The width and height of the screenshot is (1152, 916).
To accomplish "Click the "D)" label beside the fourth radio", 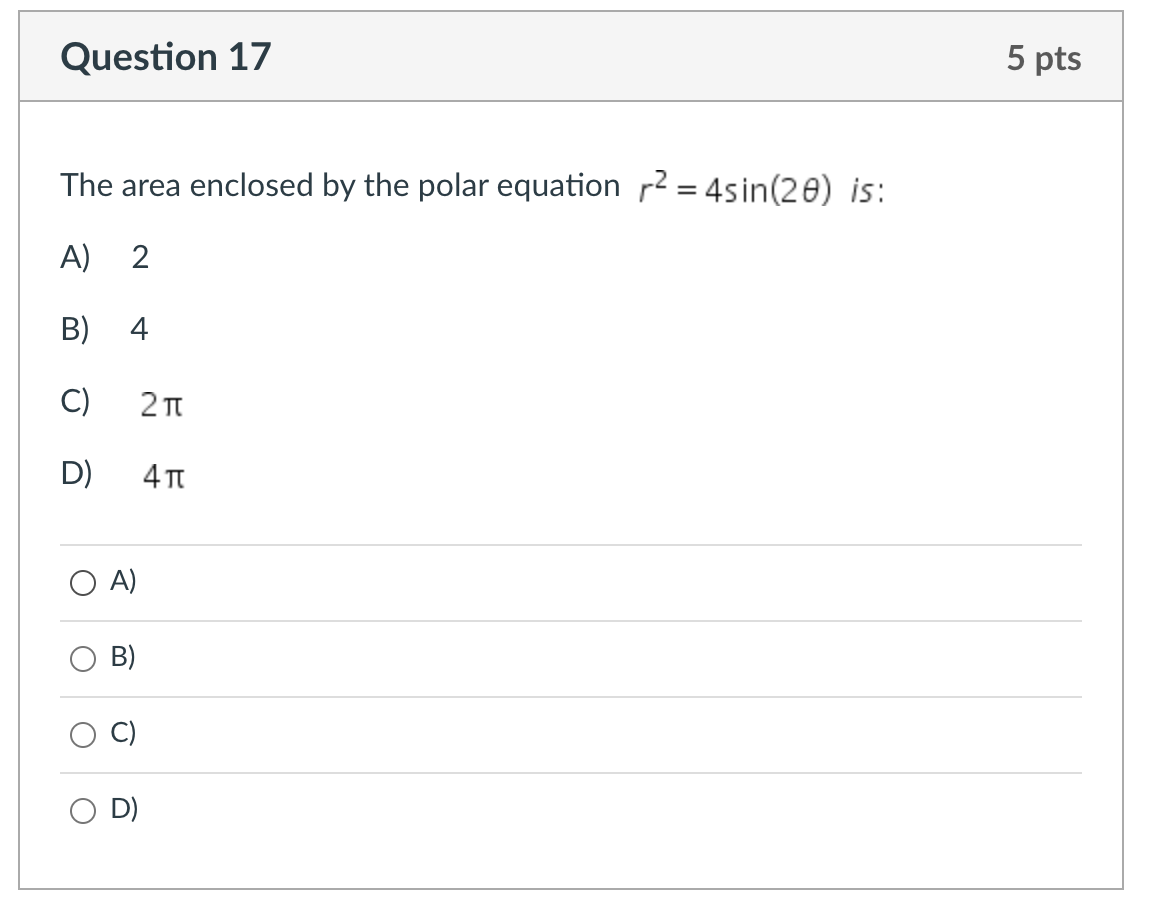I will coord(124,809).
